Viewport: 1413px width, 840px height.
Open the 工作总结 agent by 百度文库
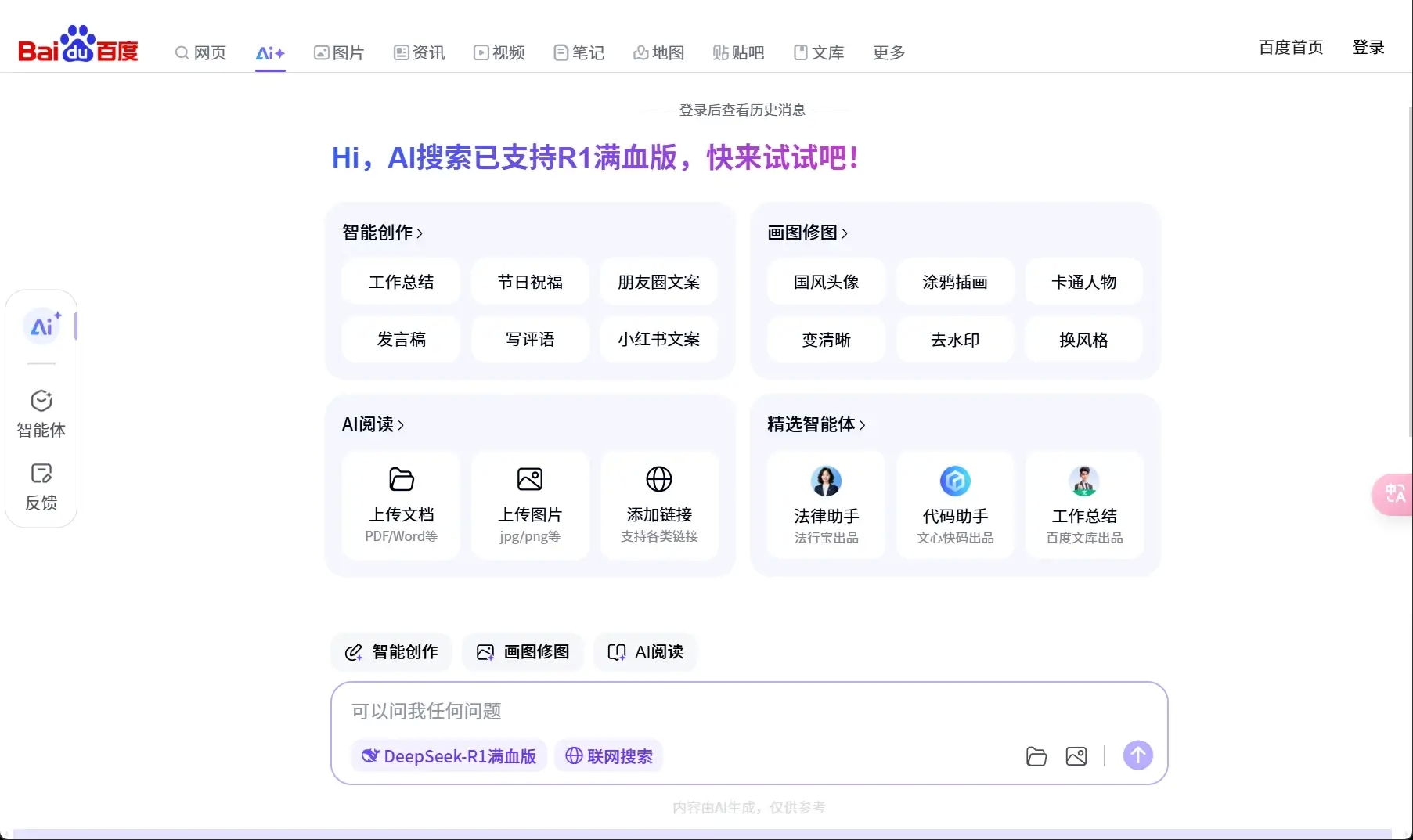tap(1084, 505)
